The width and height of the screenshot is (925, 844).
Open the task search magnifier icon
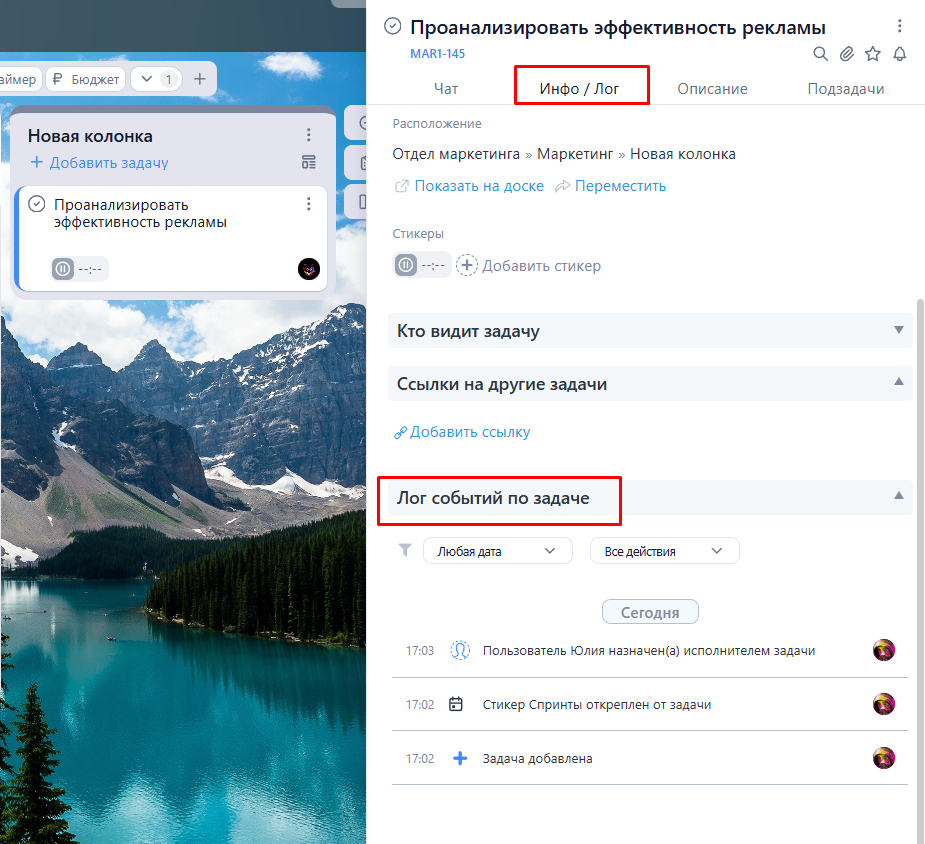[x=820, y=54]
